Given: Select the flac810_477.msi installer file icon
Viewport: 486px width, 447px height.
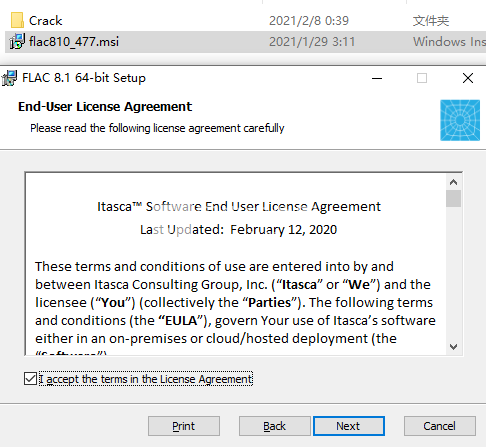Looking at the screenshot, I should click(17, 42).
